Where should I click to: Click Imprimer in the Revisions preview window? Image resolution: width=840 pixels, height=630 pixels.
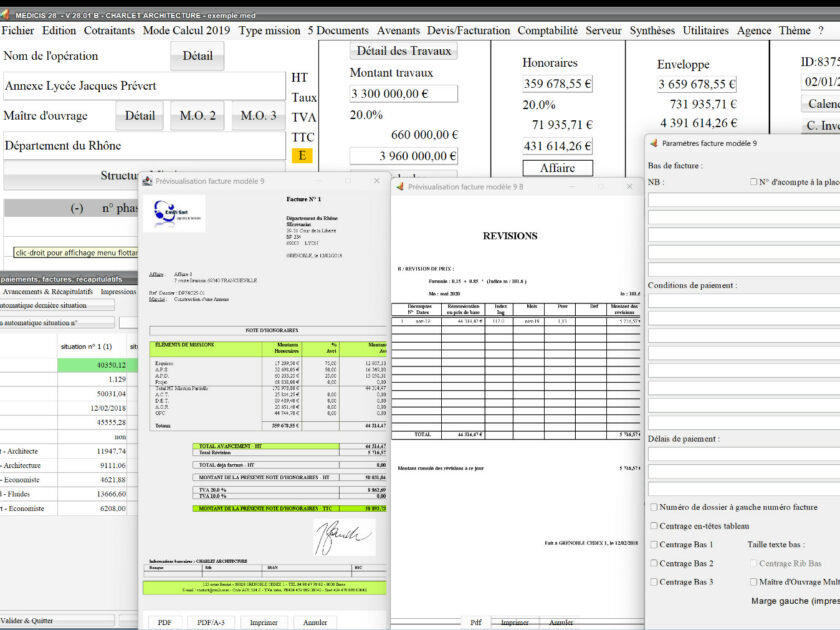(515, 622)
